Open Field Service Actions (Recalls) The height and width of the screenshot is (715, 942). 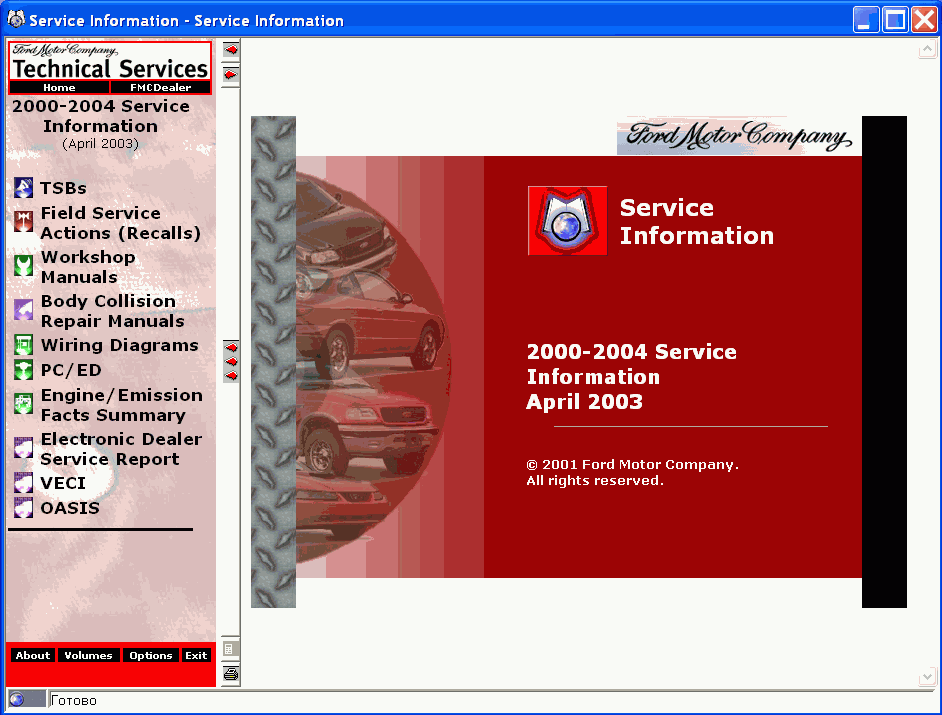pyautogui.click(x=120, y=223)
